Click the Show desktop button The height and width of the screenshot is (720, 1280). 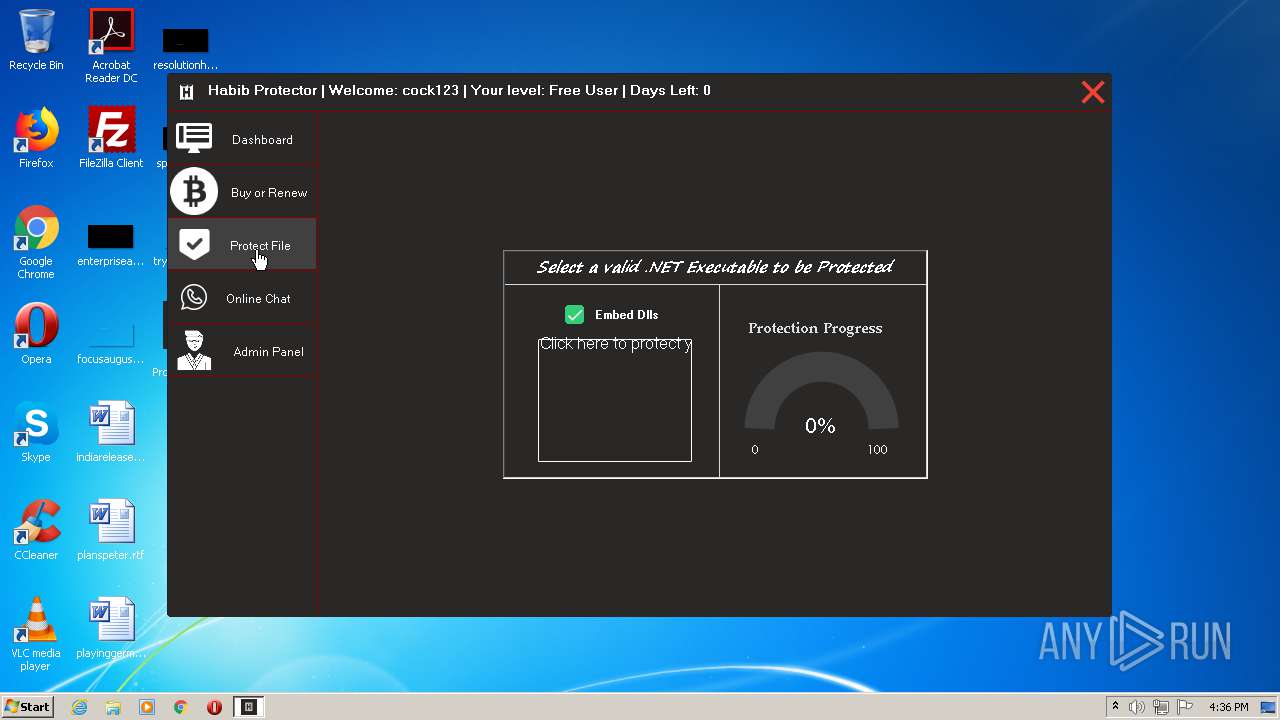pos(1270,707)
